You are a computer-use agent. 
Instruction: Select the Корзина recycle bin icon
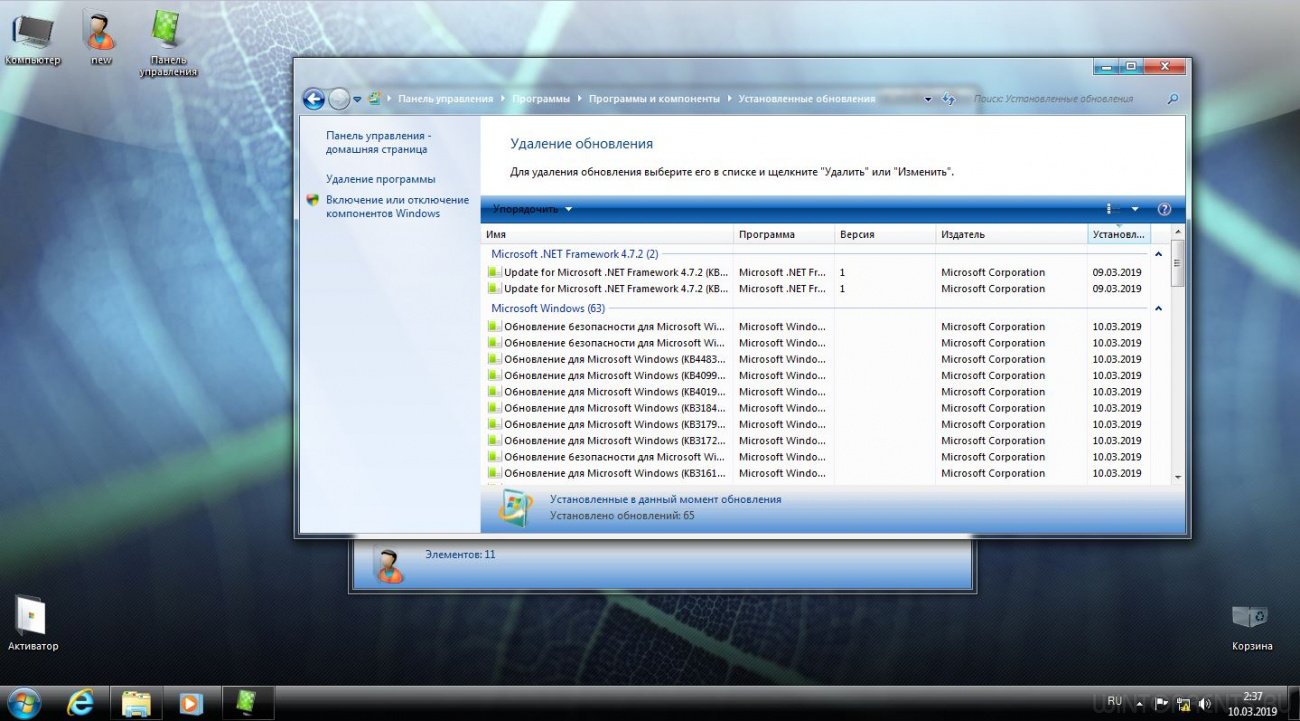pos(1252,627)
